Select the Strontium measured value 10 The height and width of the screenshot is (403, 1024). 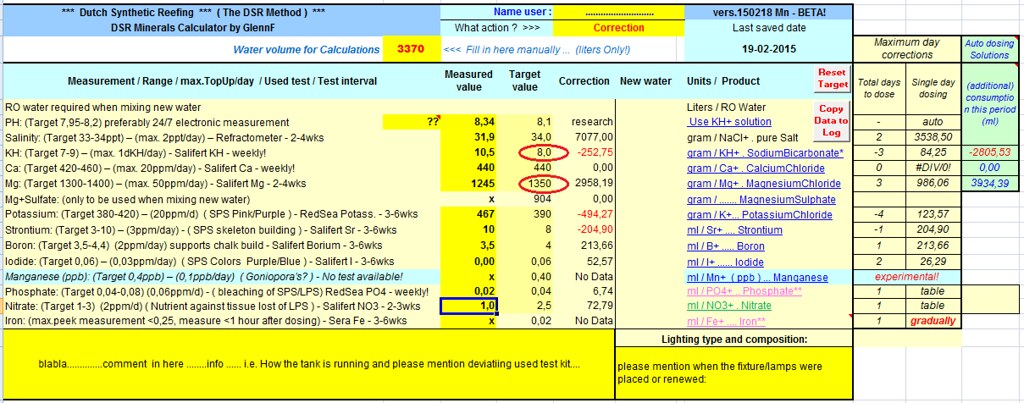[x=470, y=230]
